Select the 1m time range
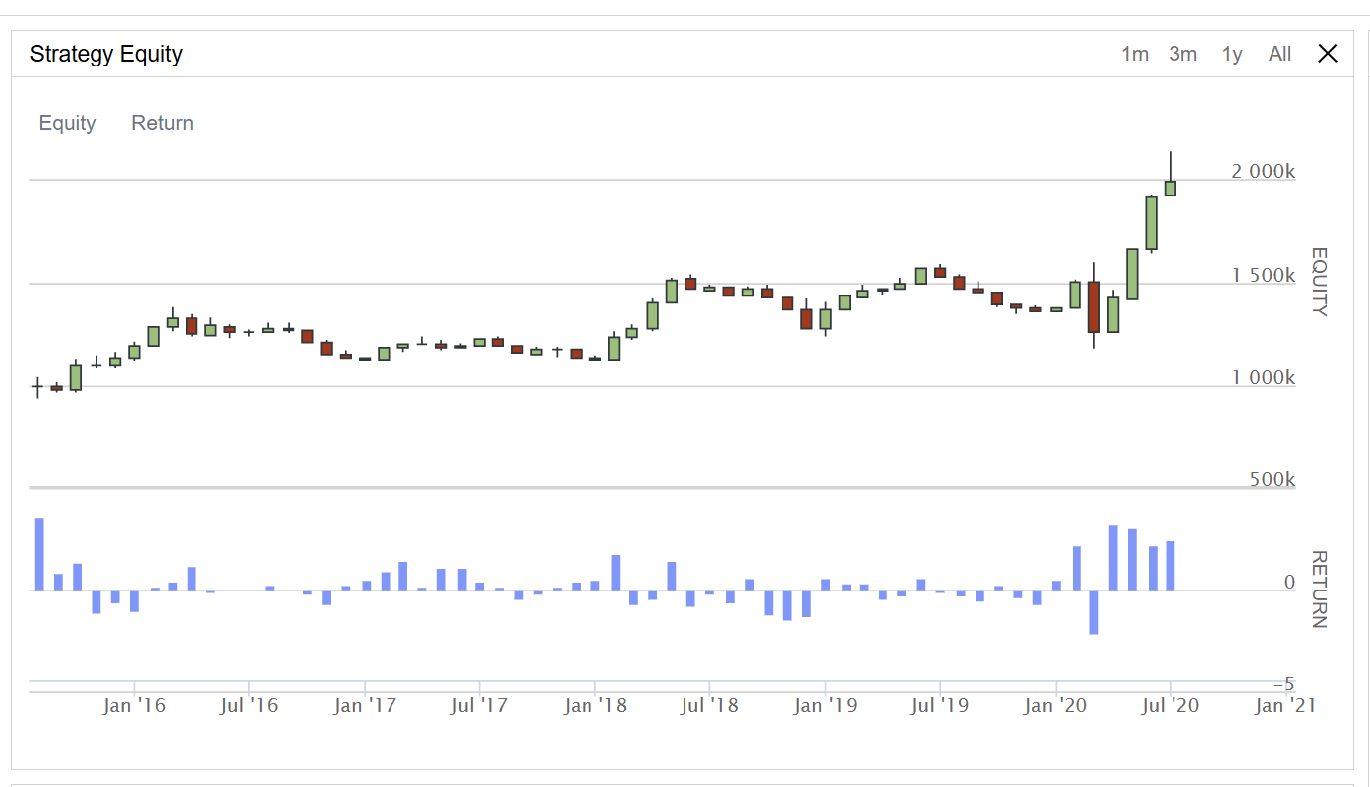This screenshot has height=787, width=1370. pyautogui.click(x=1134, y=54)
